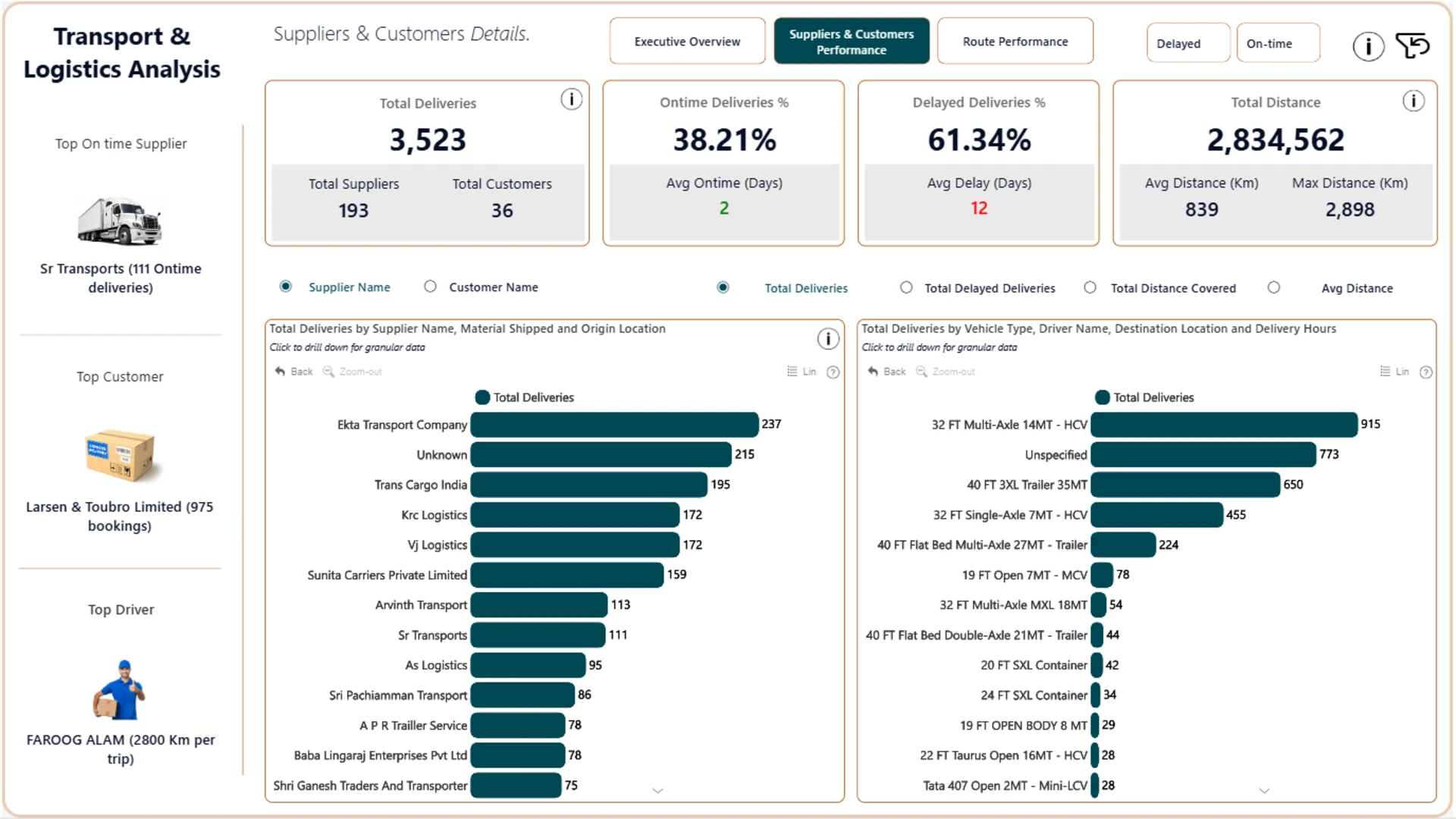This screenshot has height=819, width=1456.
Task: Toggle Lin scale on supplier chart
Action: coord(802,372)
